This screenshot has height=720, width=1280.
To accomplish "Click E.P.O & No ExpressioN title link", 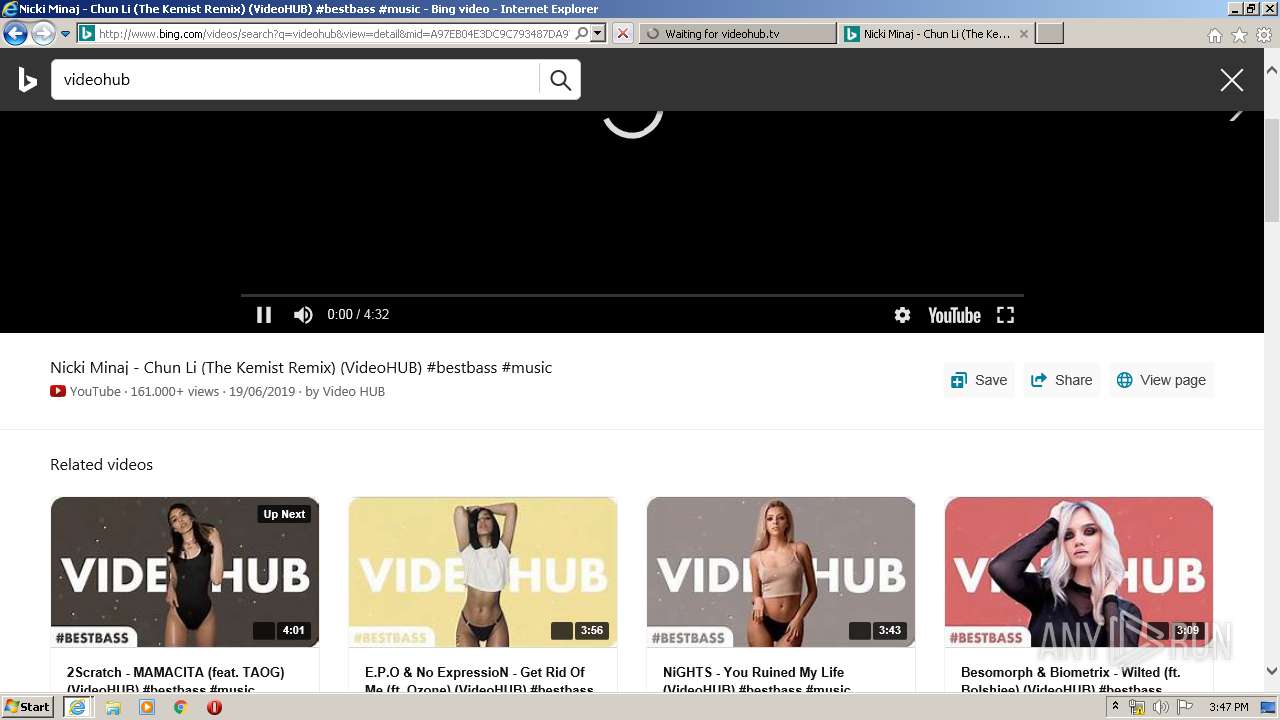I will [x=479, y=680].
